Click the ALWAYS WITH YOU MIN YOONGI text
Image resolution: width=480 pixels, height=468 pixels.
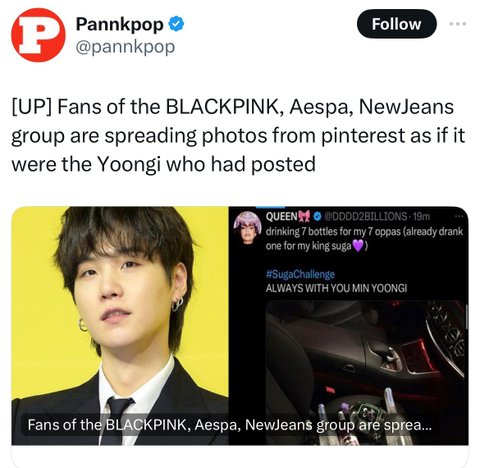336,288
